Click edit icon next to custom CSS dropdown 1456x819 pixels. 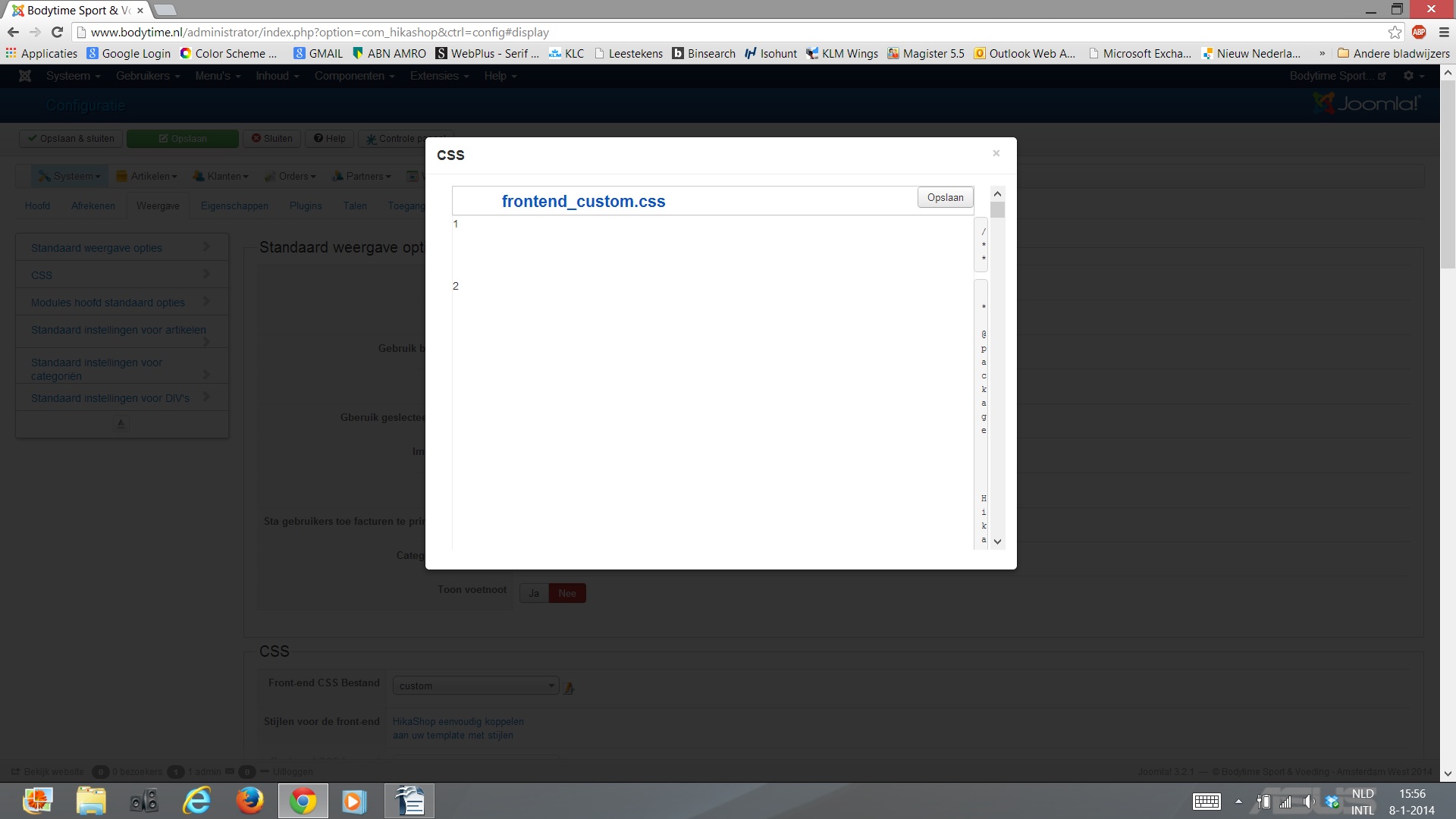pyautogui.click(x=569, y=688)
